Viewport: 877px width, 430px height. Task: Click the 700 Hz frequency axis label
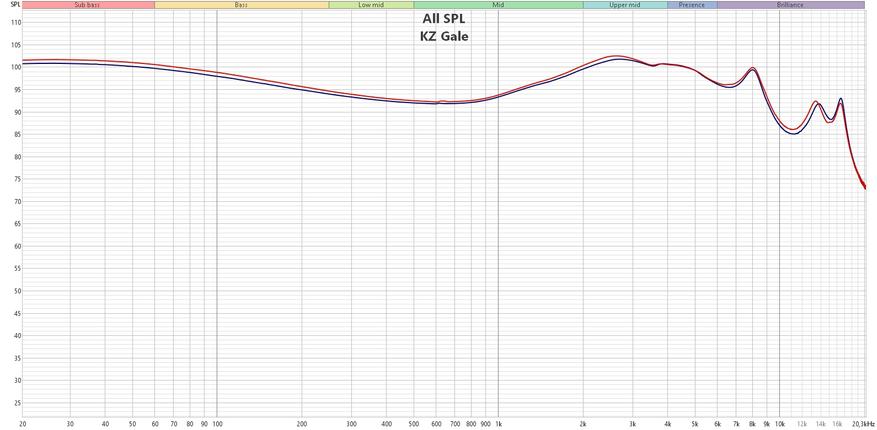(x=455, y=424)
